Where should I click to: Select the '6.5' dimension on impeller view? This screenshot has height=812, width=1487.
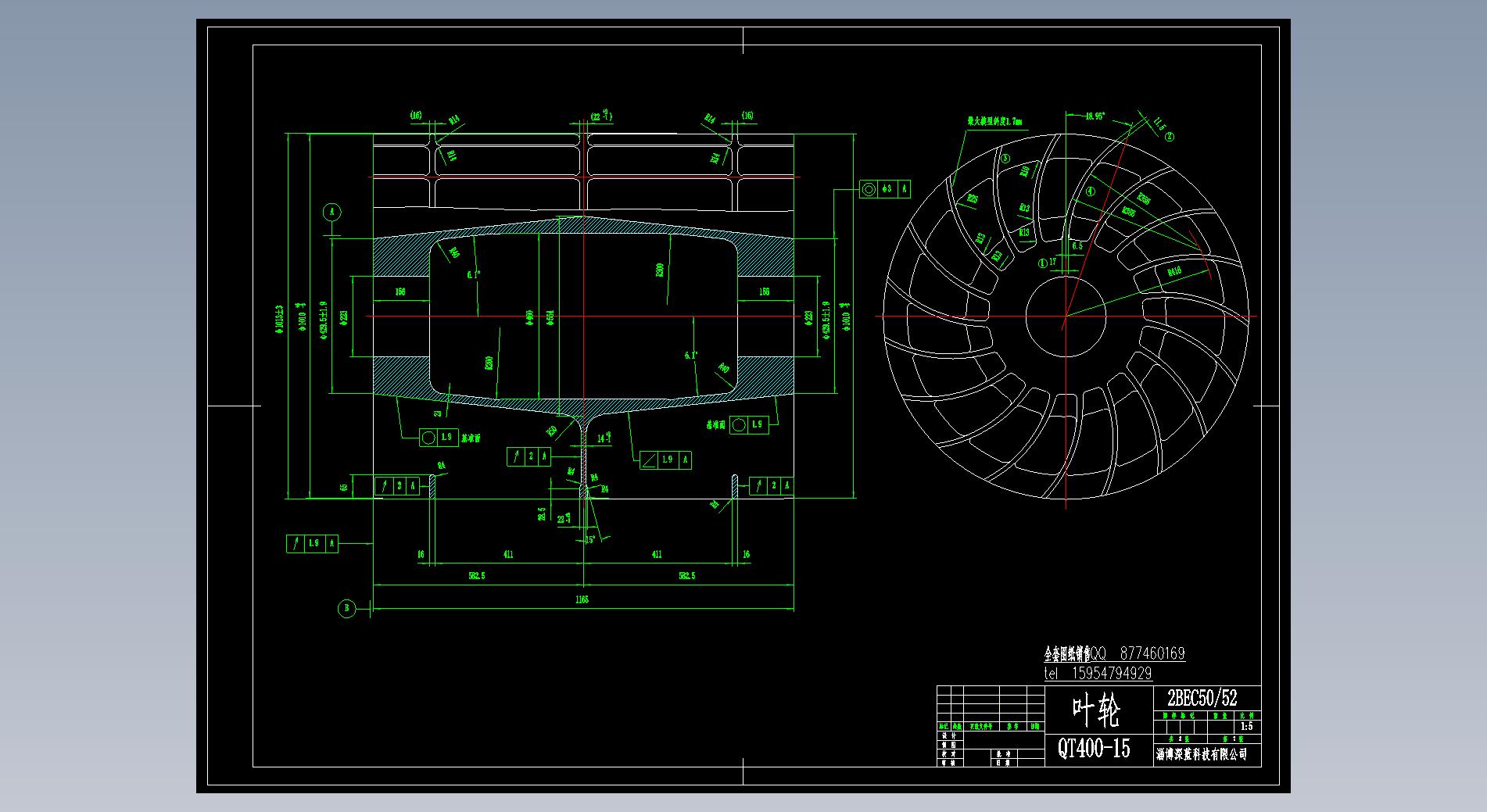[1077, 246]
